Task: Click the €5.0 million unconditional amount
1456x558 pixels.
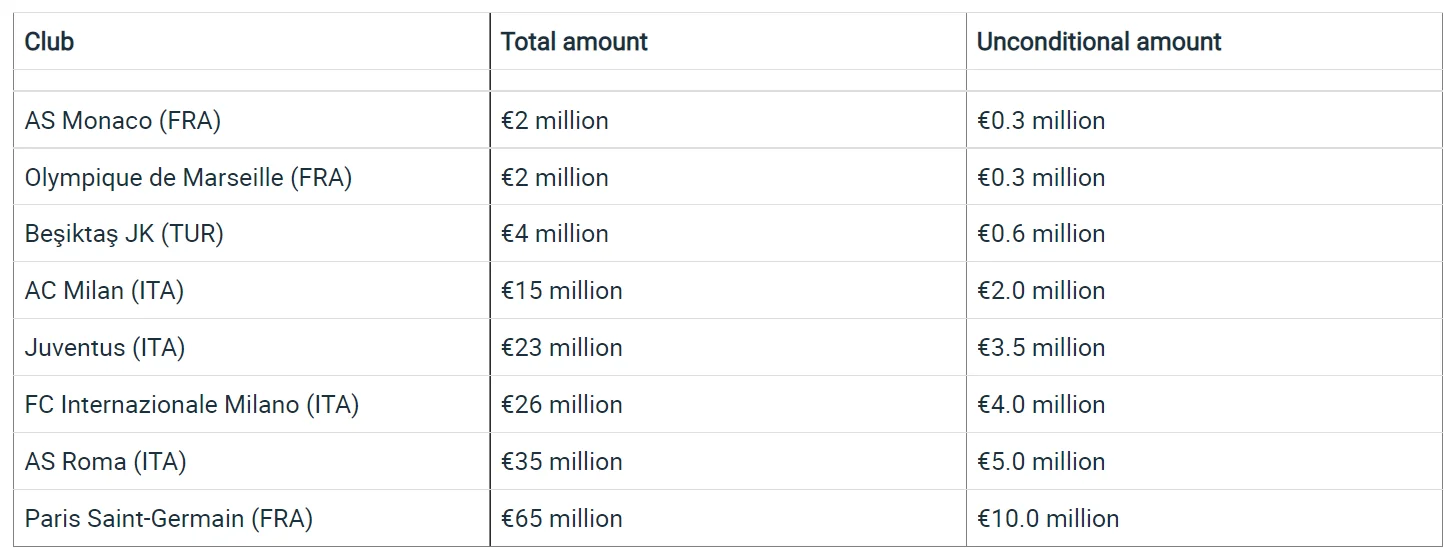Action: click(x=1041, y=462)
